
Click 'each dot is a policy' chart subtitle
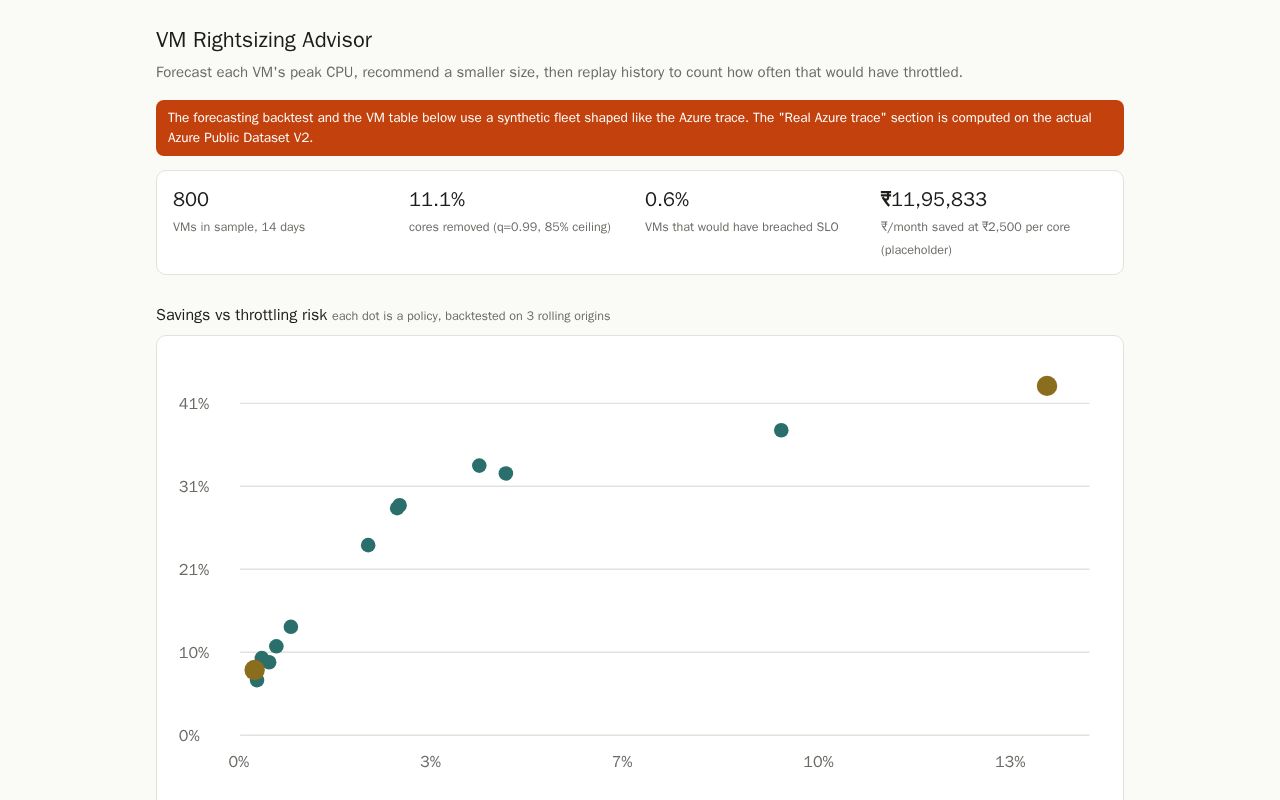471,316
